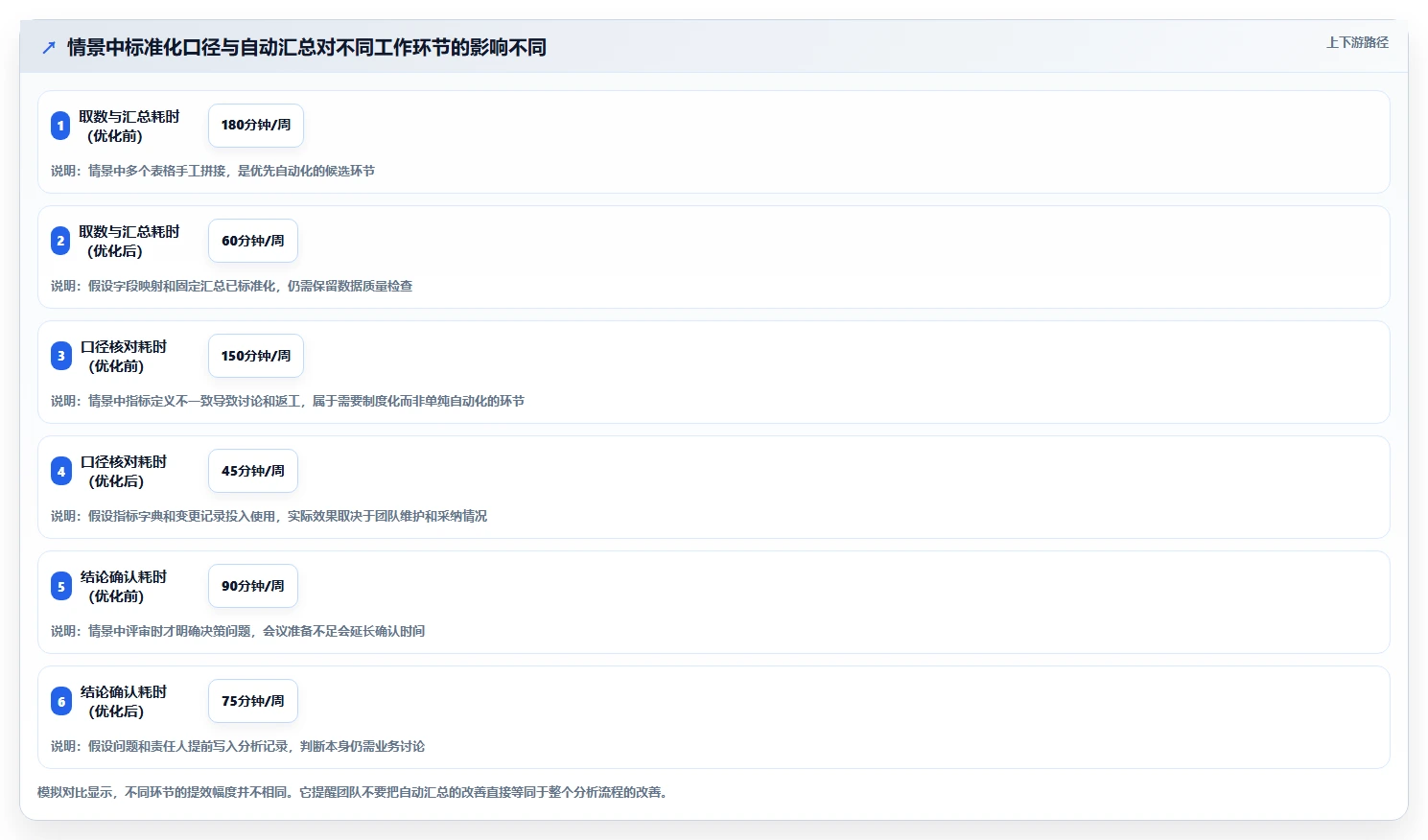Image resolution: width=1428 pixels, height=840 pixels.
Task: Click the note about 问题和责任人提前写入分析记录
Action: click(238, 746)
